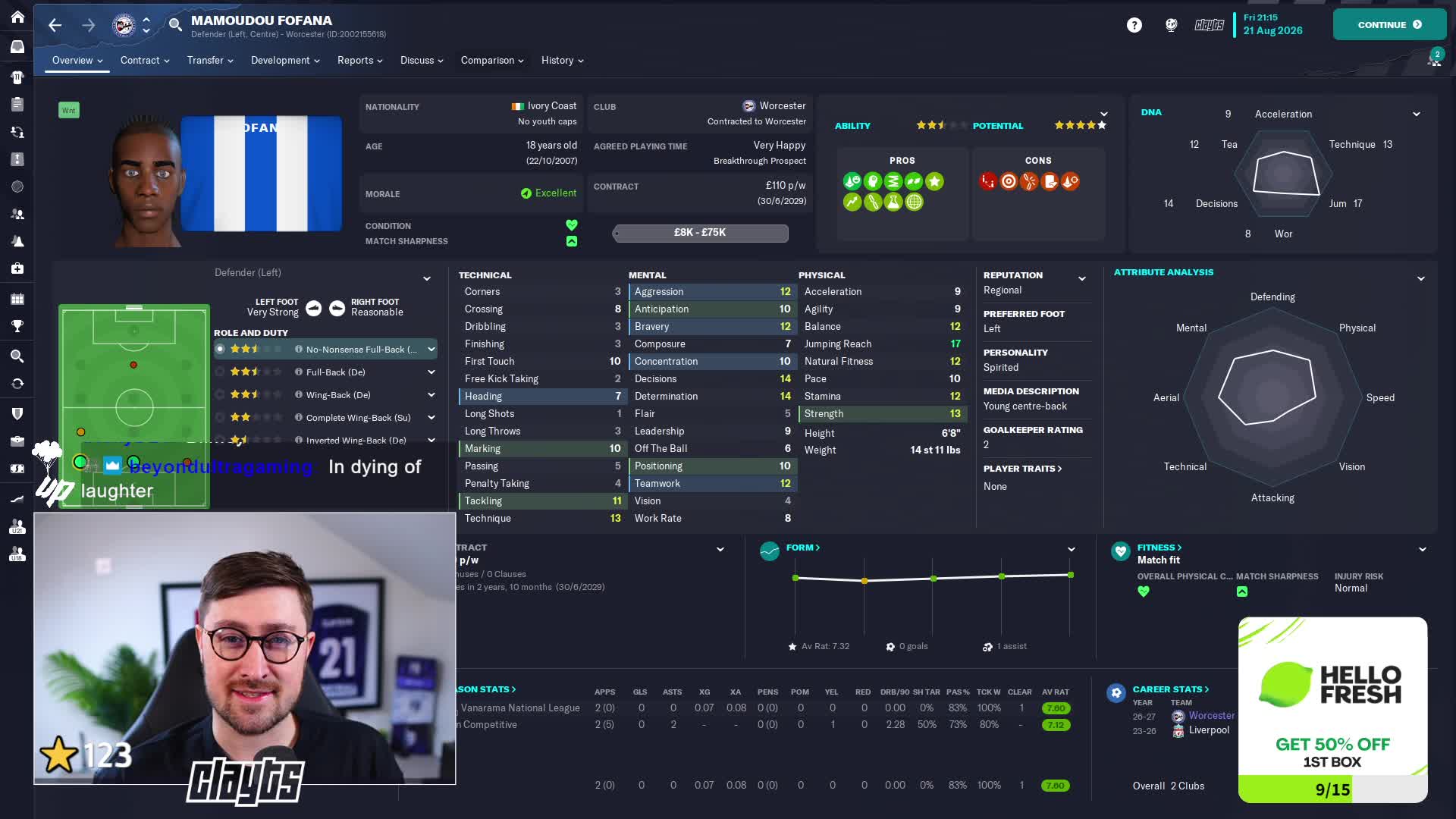Click the globe face icon in header

tap(1172, 25)
